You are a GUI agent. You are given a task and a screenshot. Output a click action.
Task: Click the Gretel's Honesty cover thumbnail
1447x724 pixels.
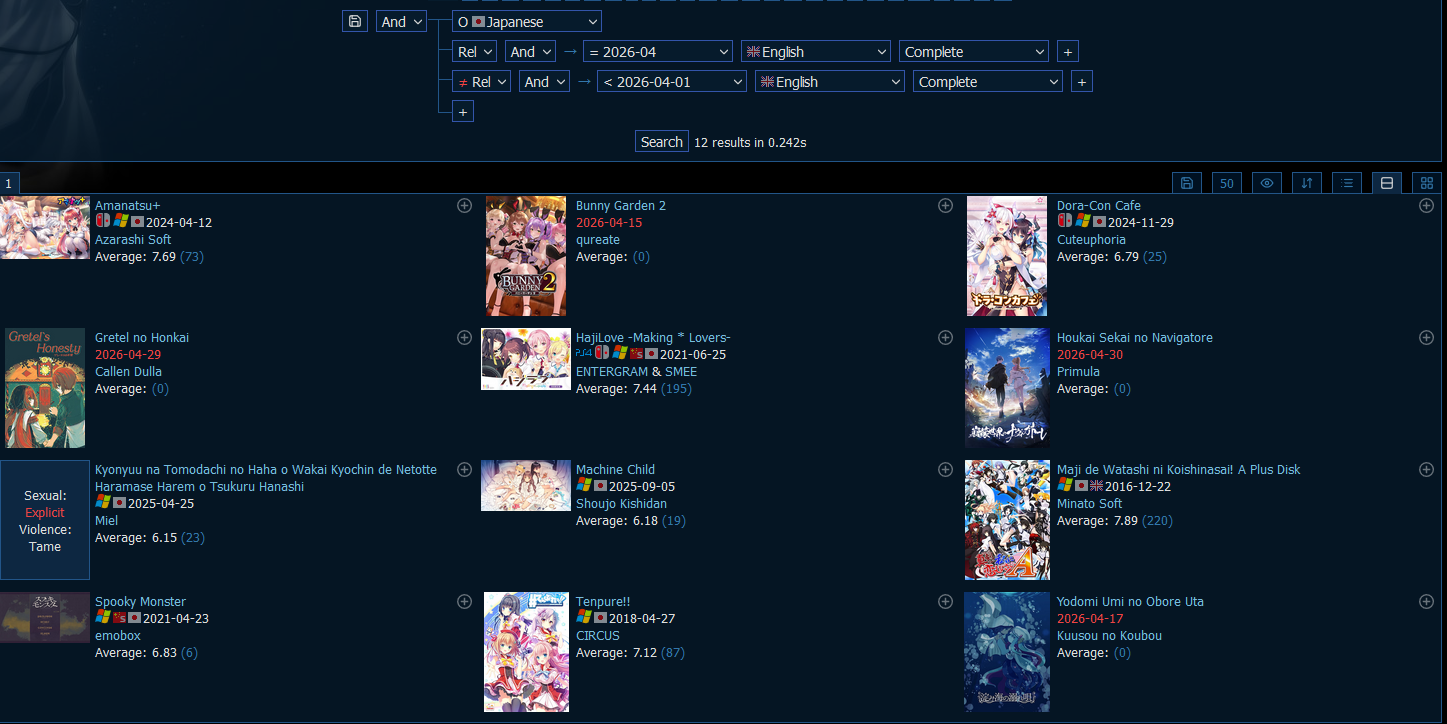45,388
